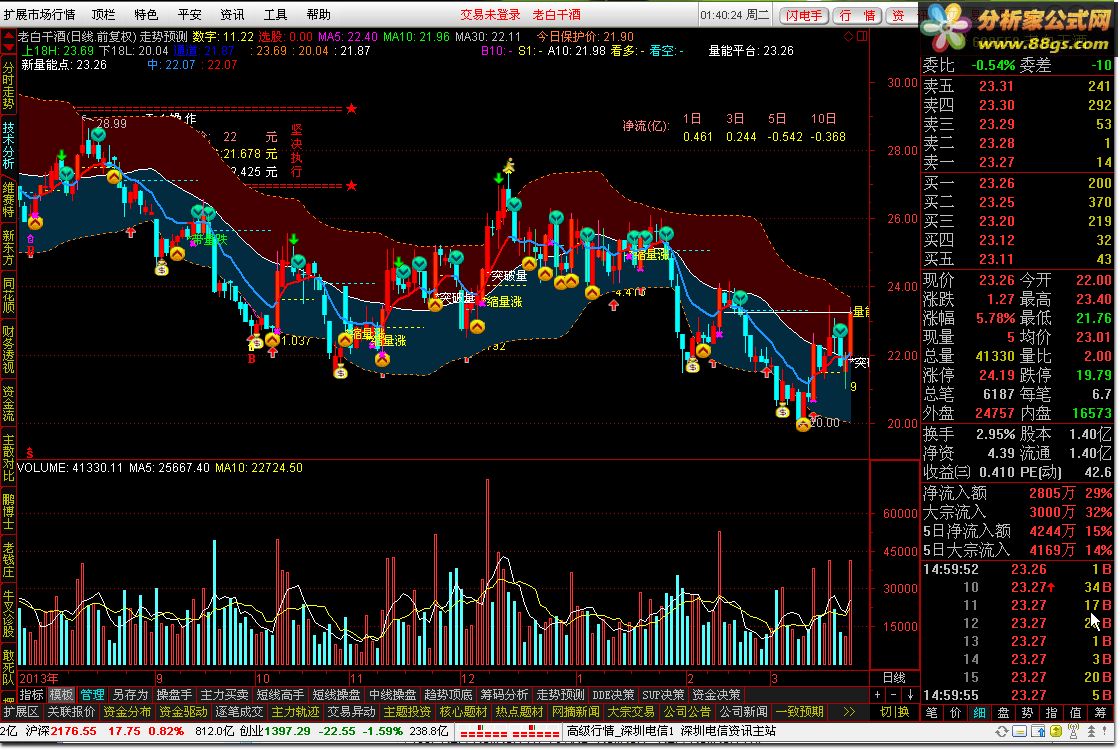Click the yellow upload status bar icon
This screenshot has width=1120, height=750.
[1055, 731]
